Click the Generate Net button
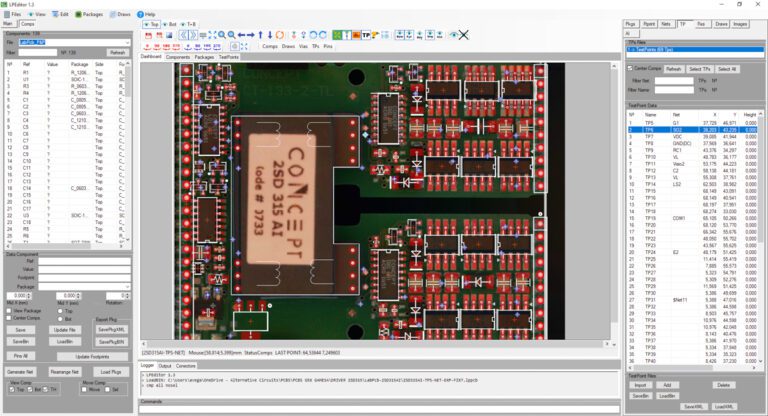This screenshot has height=416, width=768. [x=21, y=372]
